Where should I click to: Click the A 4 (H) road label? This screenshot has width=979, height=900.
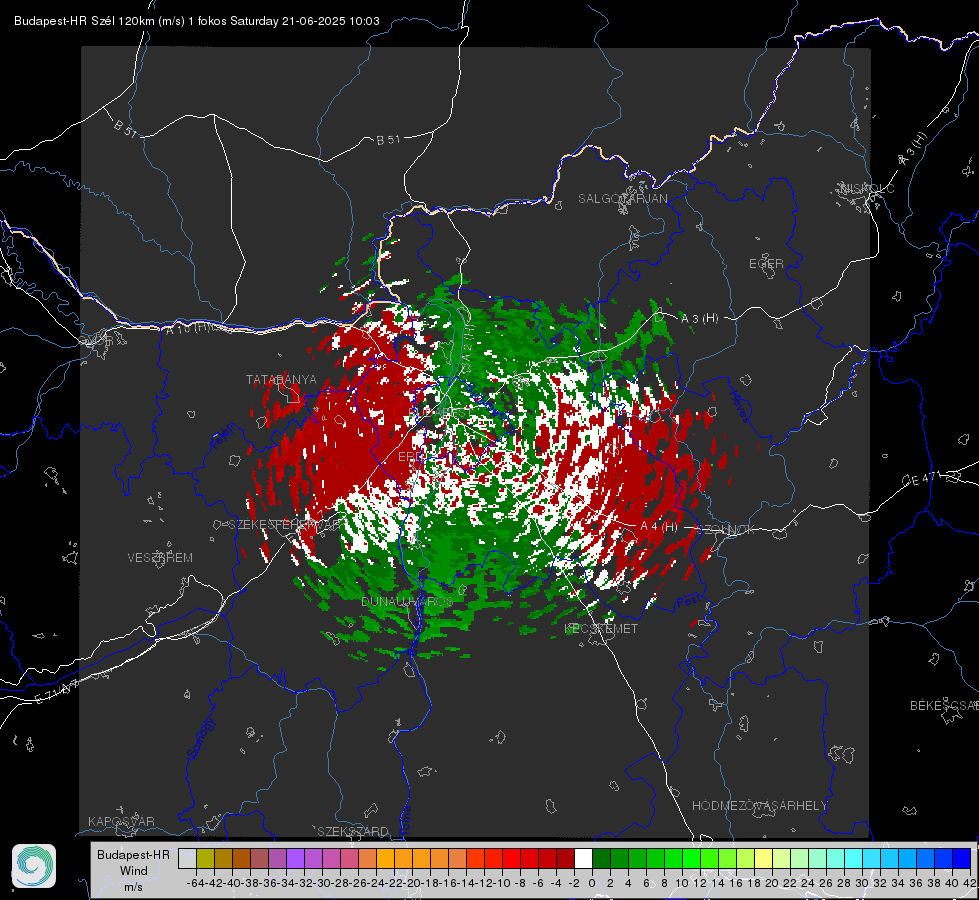pos(659,527)
